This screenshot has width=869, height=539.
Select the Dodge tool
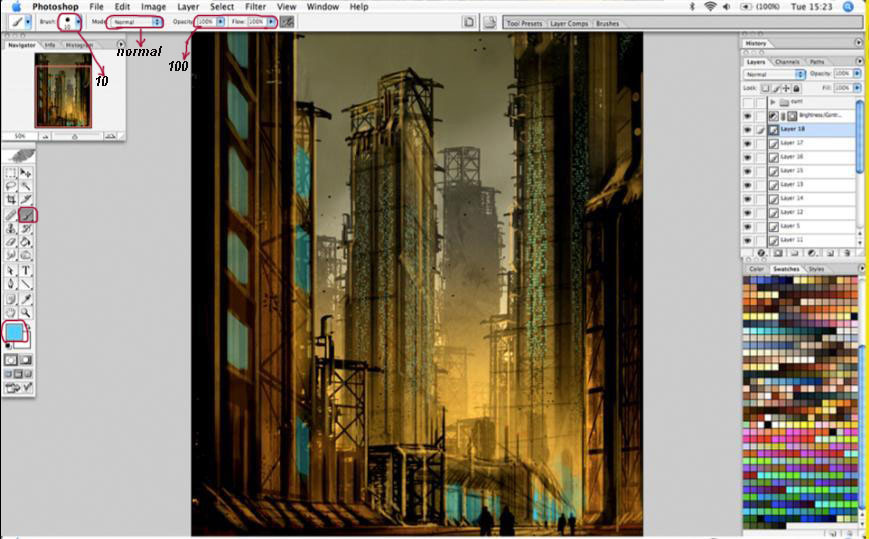[25, 255]
